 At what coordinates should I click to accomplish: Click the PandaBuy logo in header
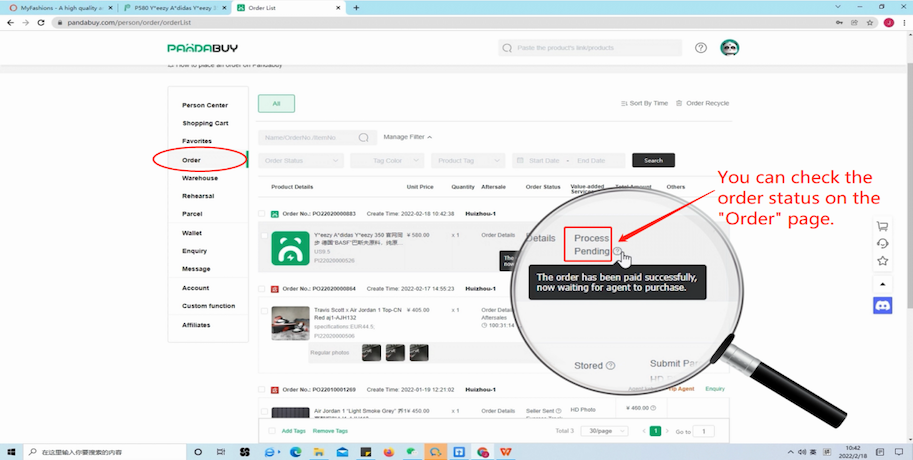tap(203, 48)
